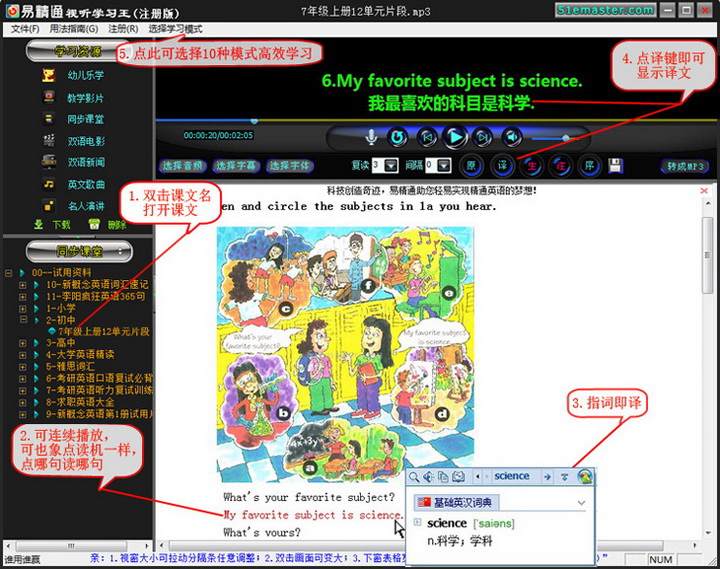Expand the 3-高中 tree node
Screen dimensions: 720x569
pos(22,343)
